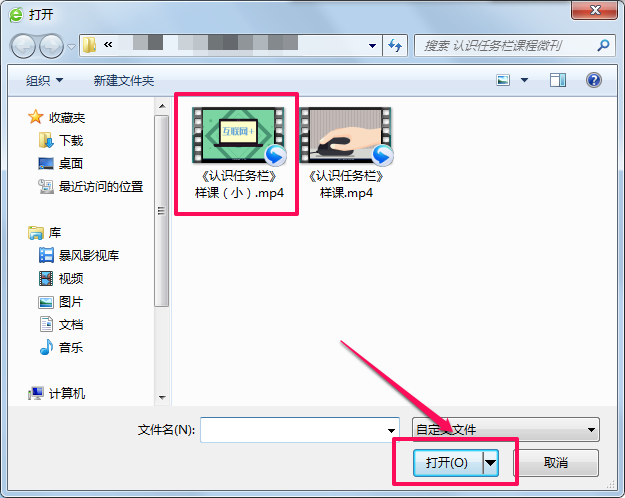Click the 取消 button
Screen dimensions: 625x498
tap(556, 463)
